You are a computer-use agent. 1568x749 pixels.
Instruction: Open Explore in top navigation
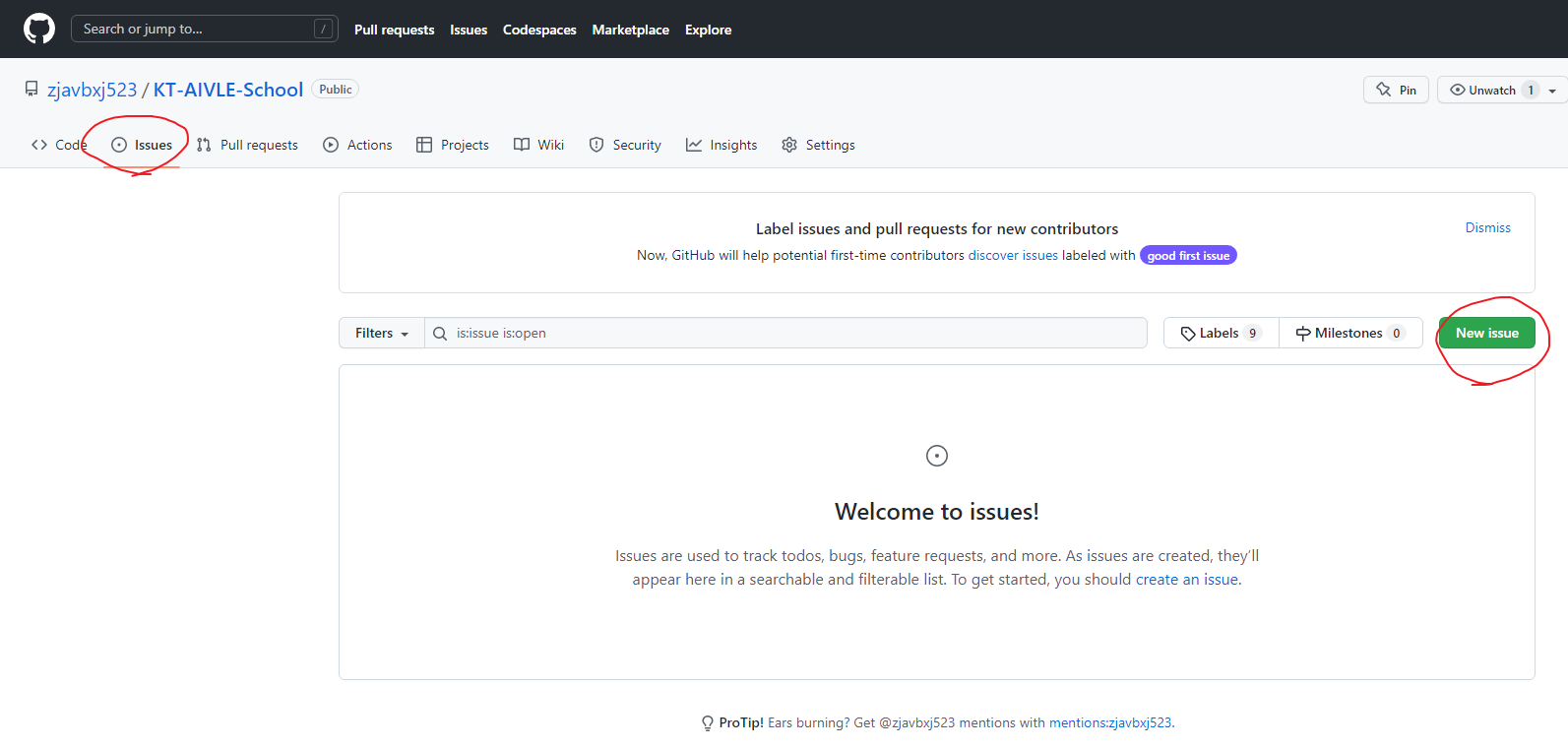(709, 30)
